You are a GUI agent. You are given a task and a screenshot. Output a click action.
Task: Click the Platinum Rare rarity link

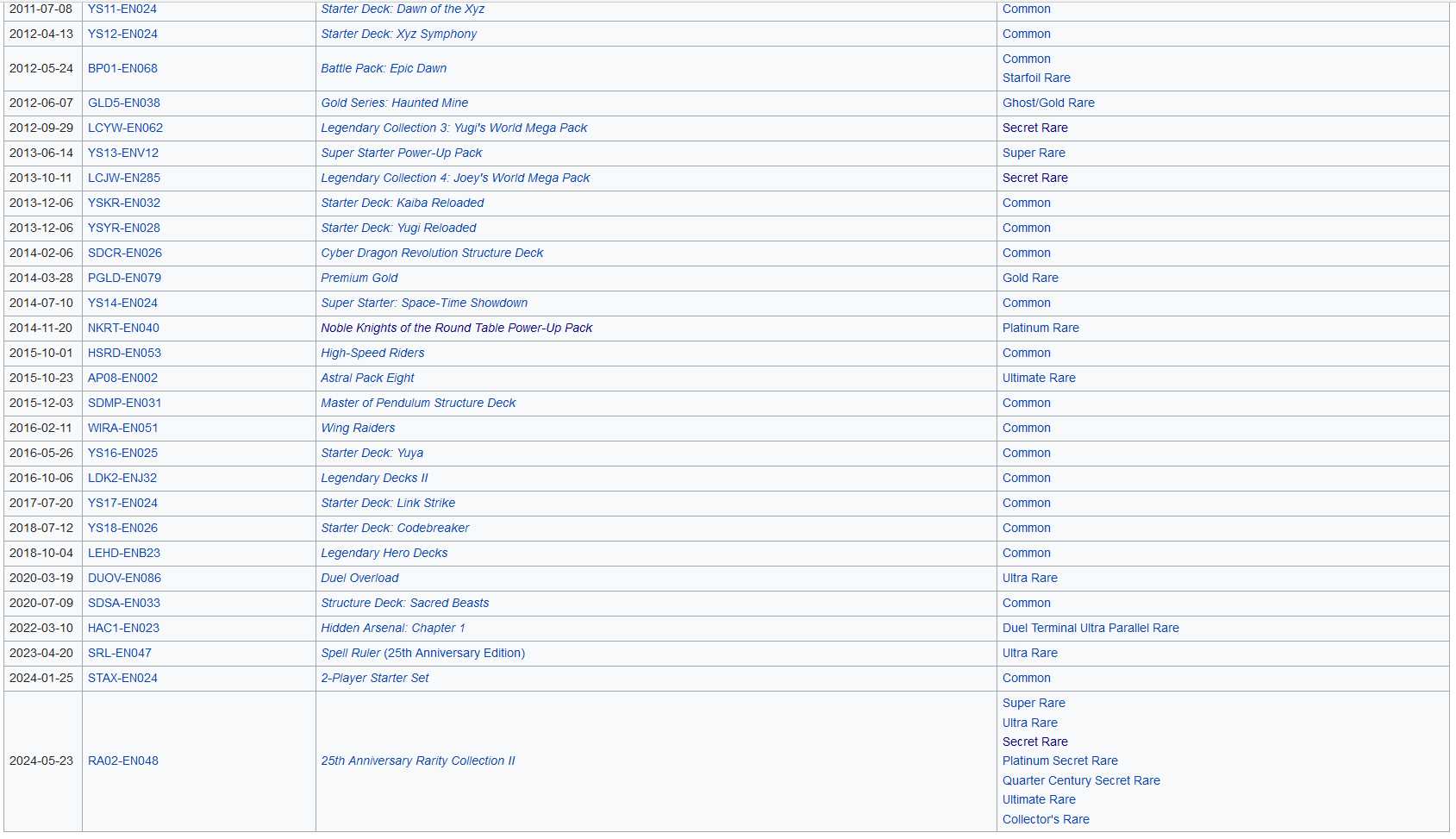point(1040,328)
